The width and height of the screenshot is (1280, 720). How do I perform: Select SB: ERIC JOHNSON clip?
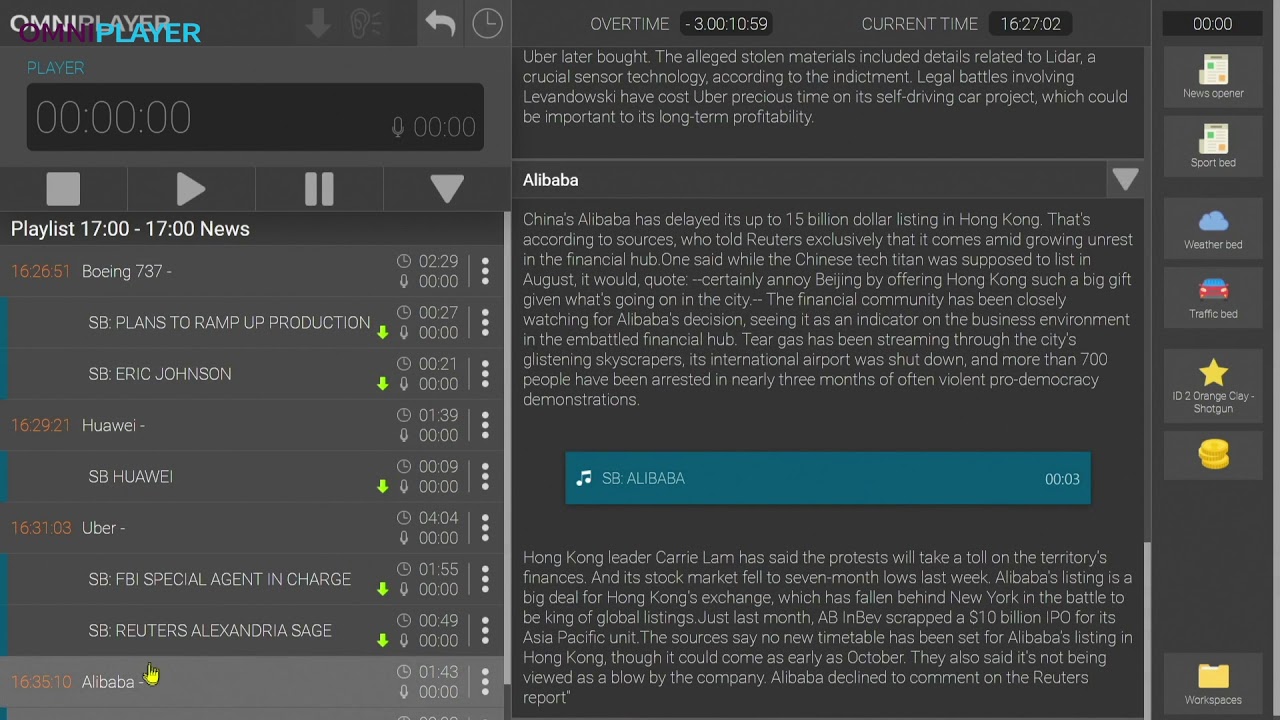[x=252, y=374]
